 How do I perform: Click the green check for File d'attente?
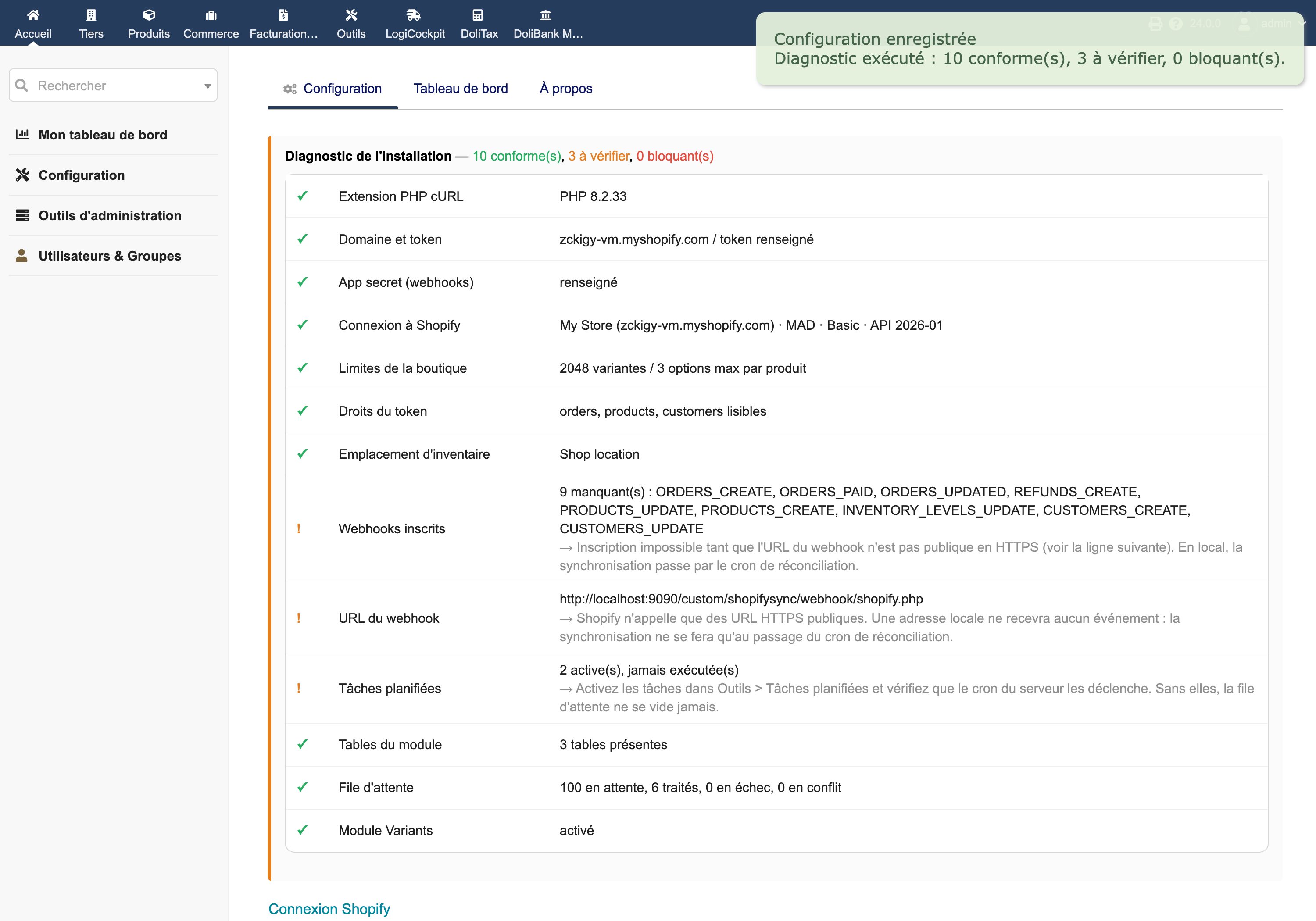pos(303,788)
